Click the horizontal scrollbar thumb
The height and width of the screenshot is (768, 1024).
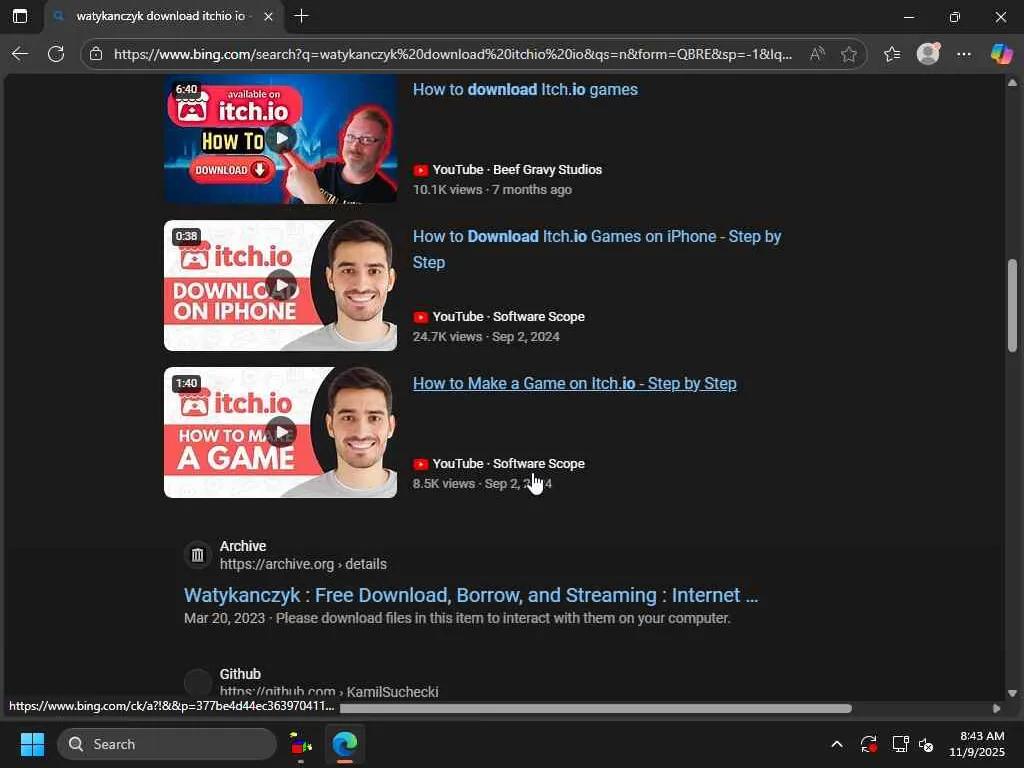(x=596, y=709)
